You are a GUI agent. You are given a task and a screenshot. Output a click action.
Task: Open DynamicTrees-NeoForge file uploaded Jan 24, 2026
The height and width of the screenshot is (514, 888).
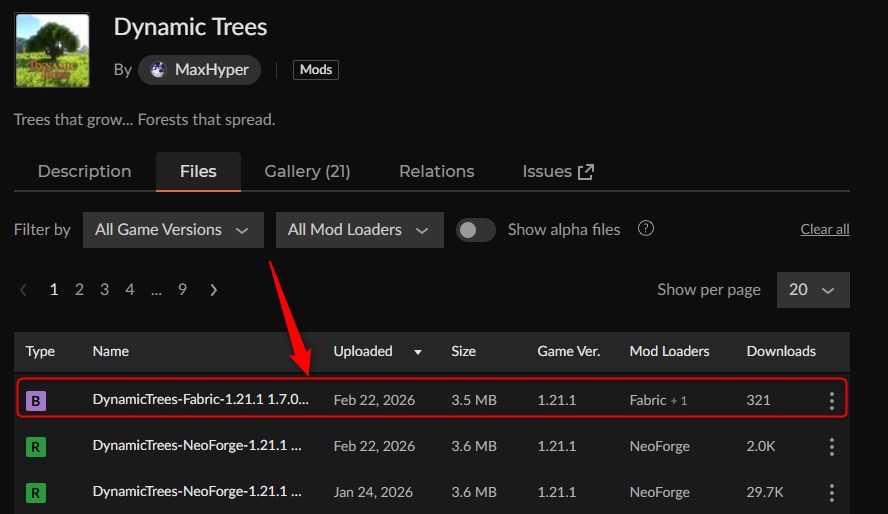197,491
